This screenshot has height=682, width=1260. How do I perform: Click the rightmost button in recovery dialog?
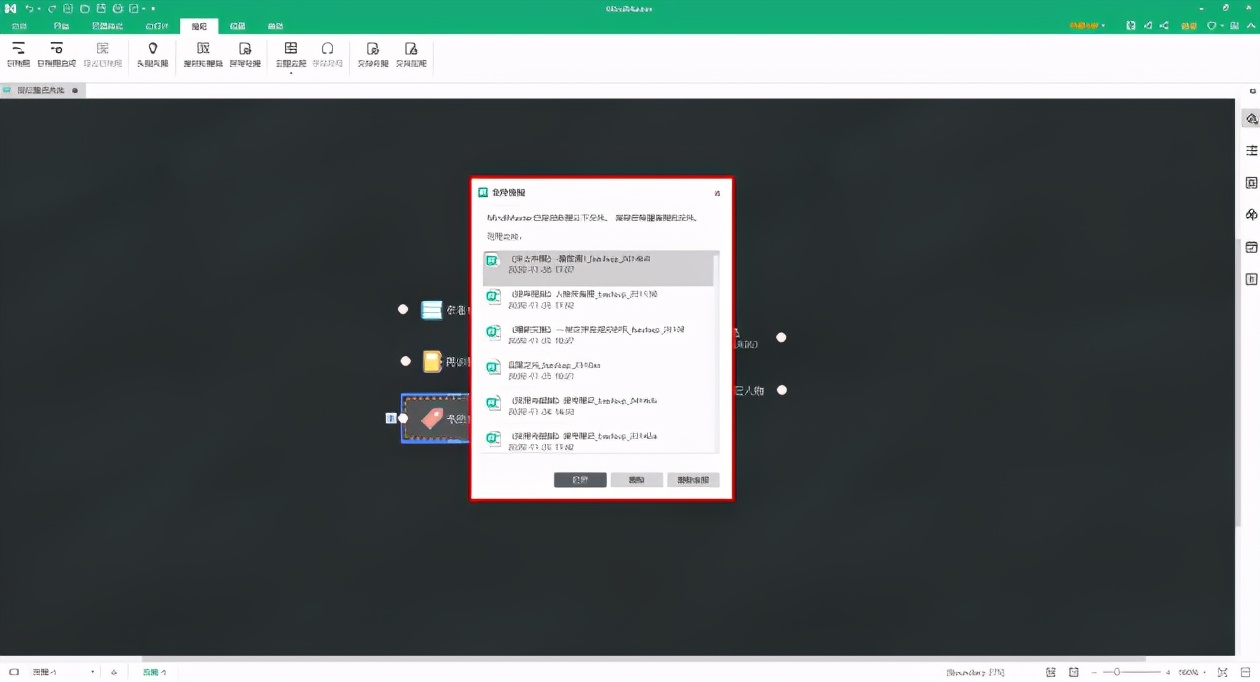[x=693, y=480]
